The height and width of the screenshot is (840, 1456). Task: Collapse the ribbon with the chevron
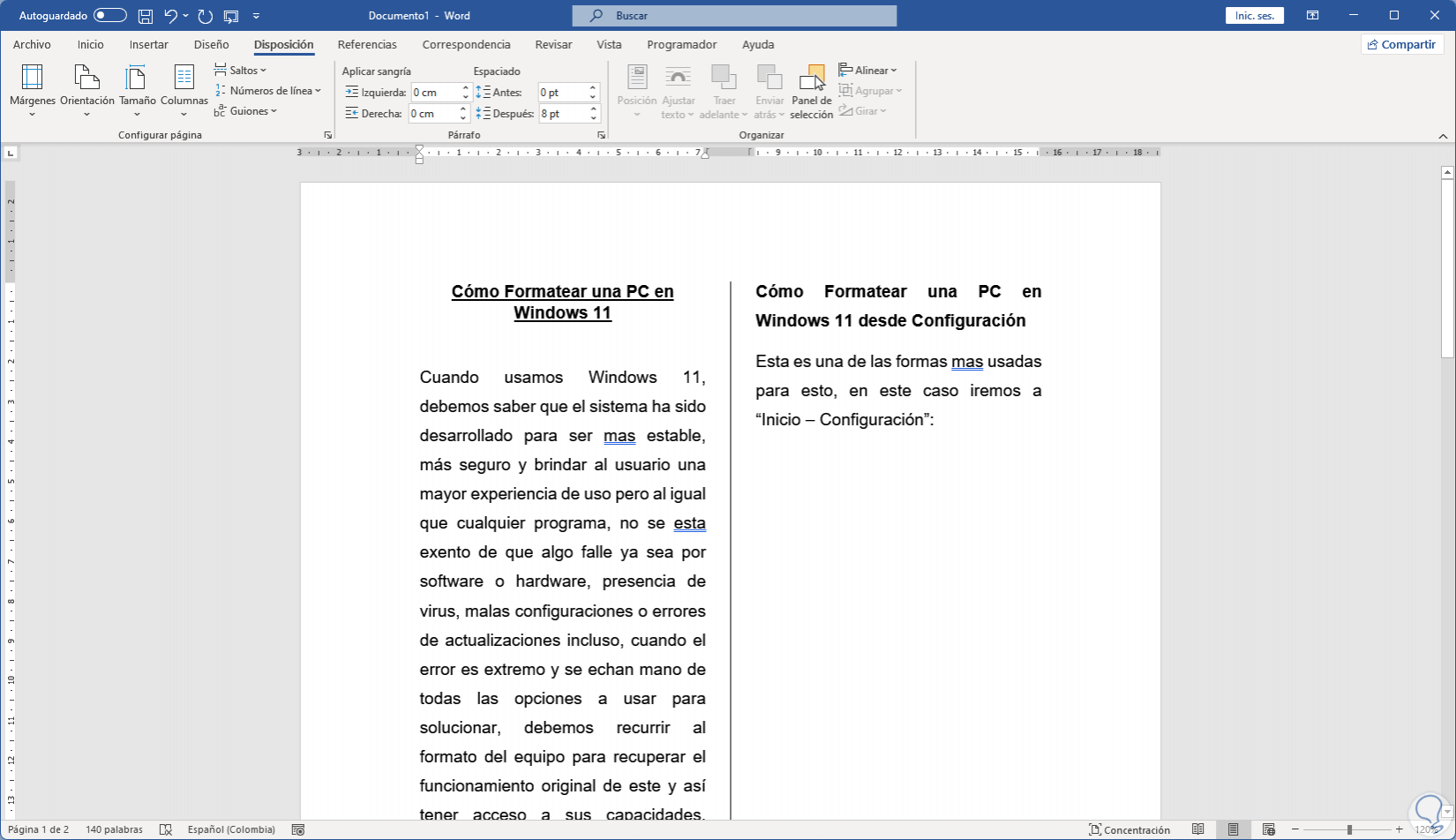pyautogui.click(x=1443, y=136)
